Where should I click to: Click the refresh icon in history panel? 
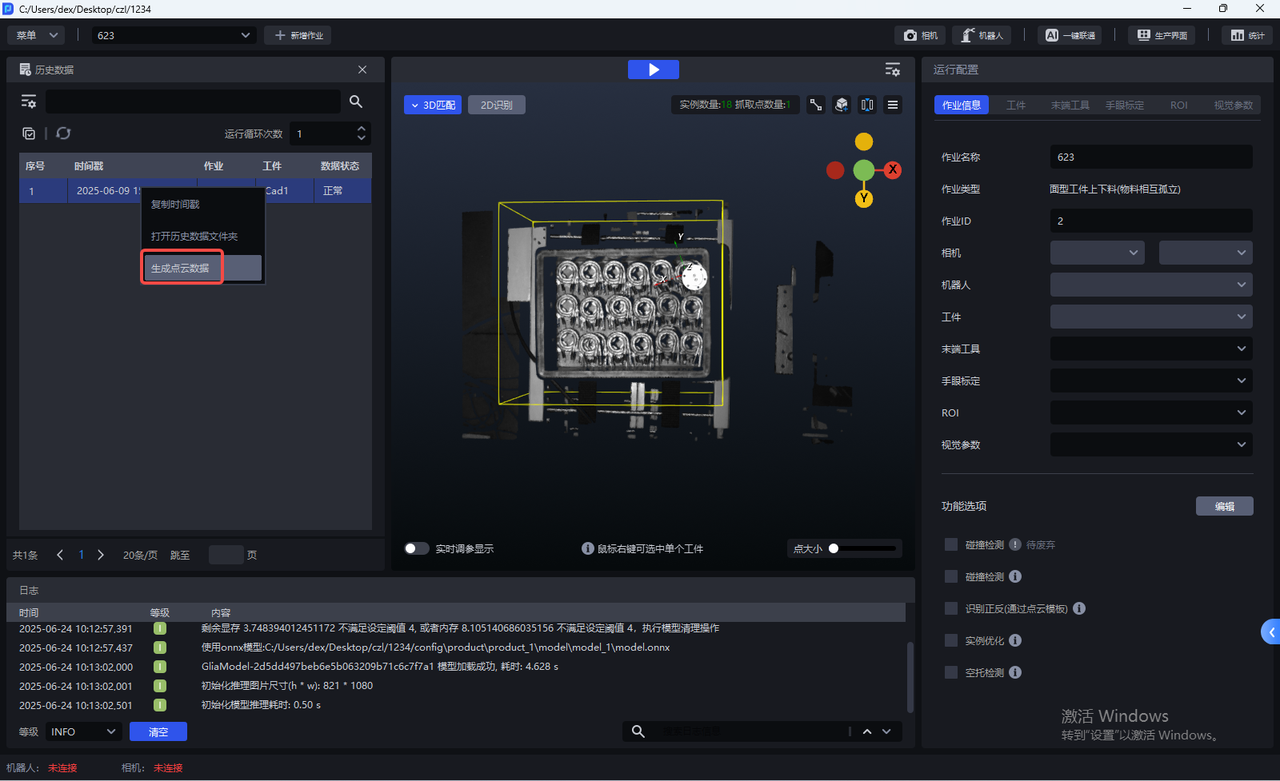coord(63,133)
